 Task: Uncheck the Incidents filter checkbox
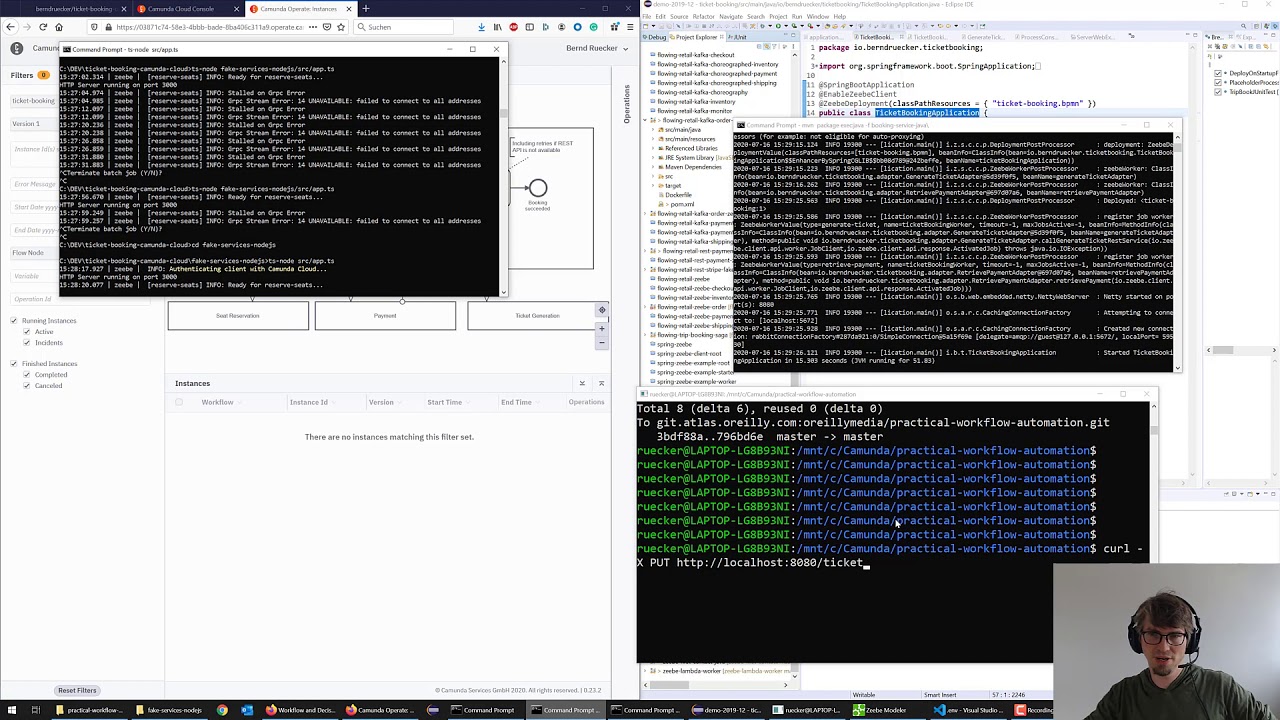click(27, 343)
